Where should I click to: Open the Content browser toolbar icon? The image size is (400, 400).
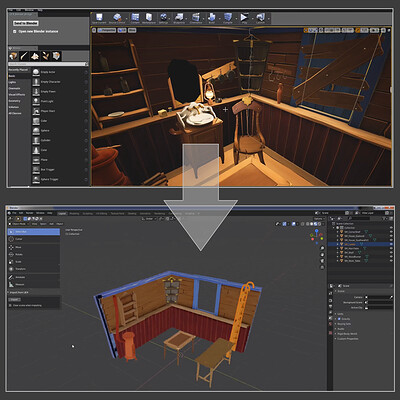coord(135,18)
